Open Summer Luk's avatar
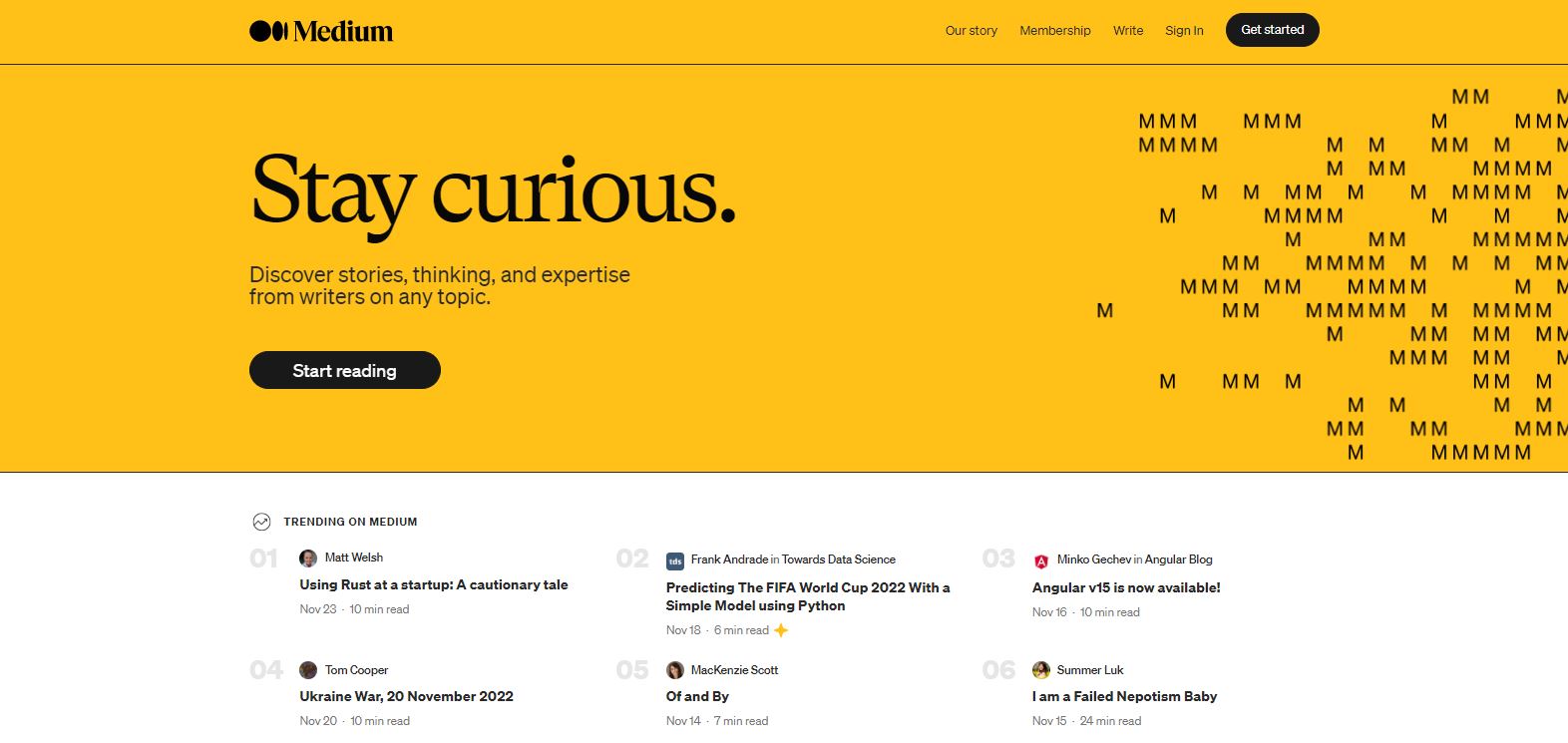1568x743 pixels. click(1041, 670)
